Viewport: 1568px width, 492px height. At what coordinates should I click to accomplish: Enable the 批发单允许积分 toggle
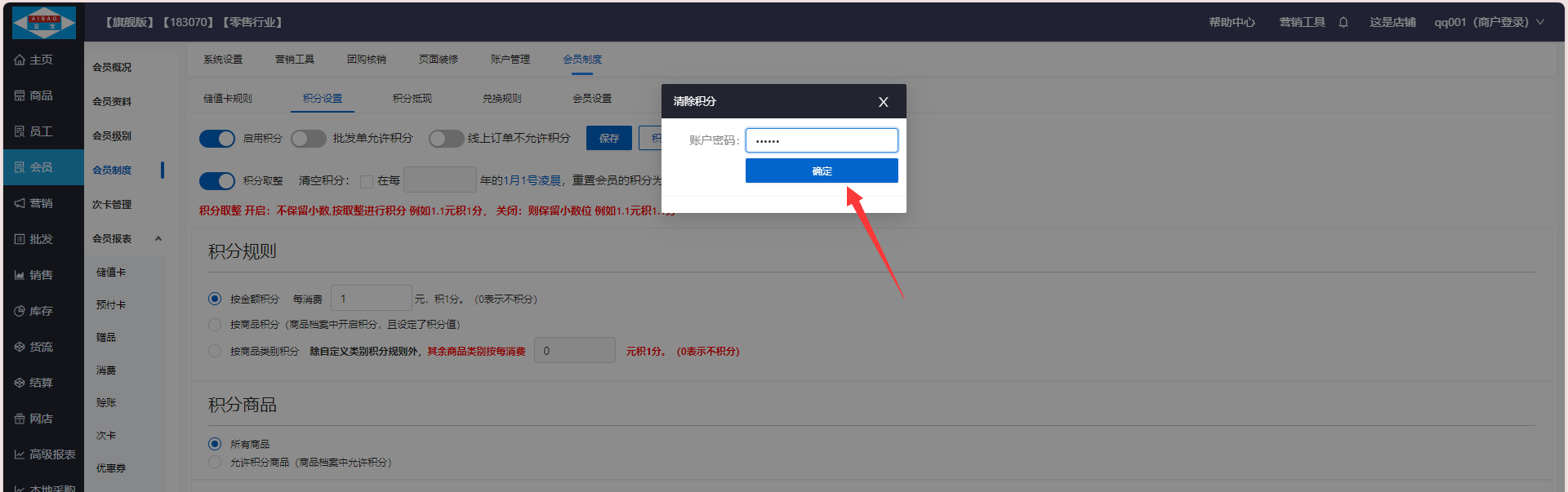click(309, 139)
